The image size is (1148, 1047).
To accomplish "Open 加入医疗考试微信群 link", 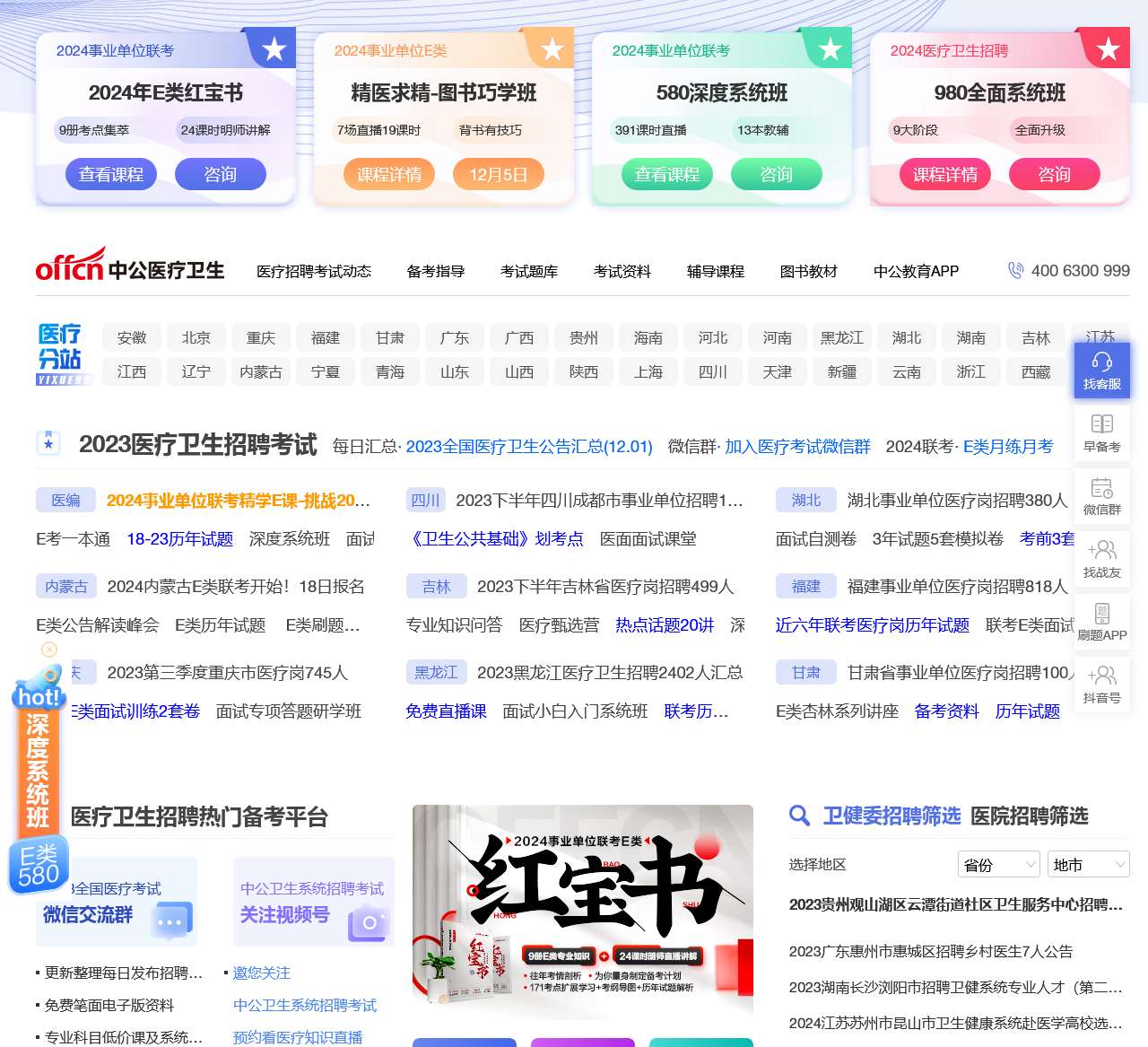I will [x=797, y=447].
